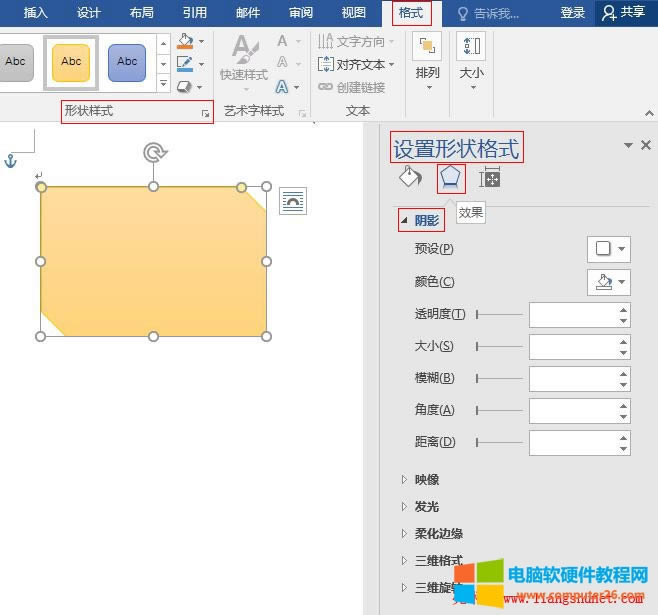
Task: Expand the Reflection (映像) section
Action: (426, 480)
